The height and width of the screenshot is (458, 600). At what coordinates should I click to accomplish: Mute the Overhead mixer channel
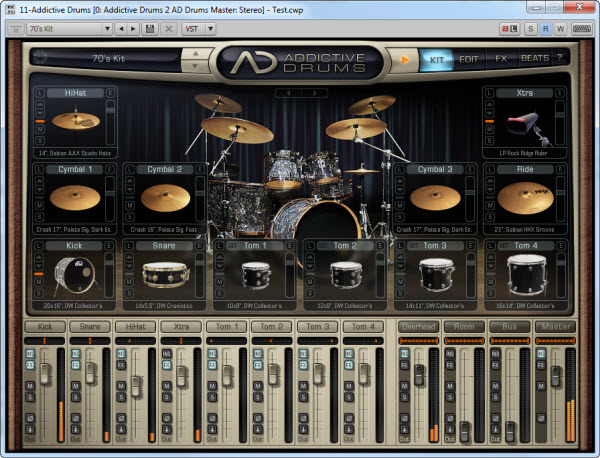(404, 386)
